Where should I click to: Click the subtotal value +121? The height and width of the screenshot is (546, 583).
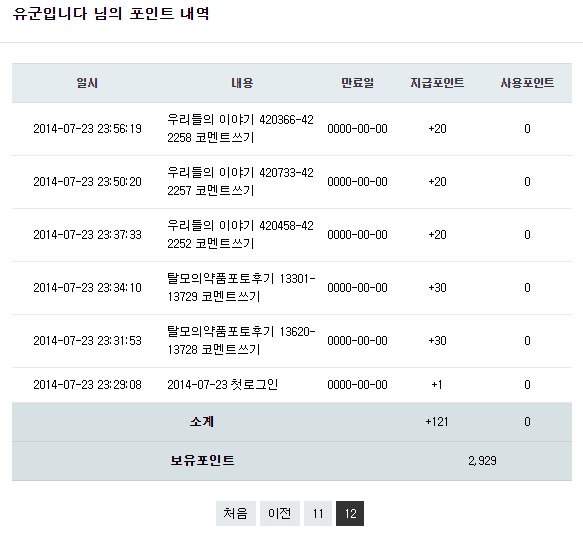coord(437,422)
